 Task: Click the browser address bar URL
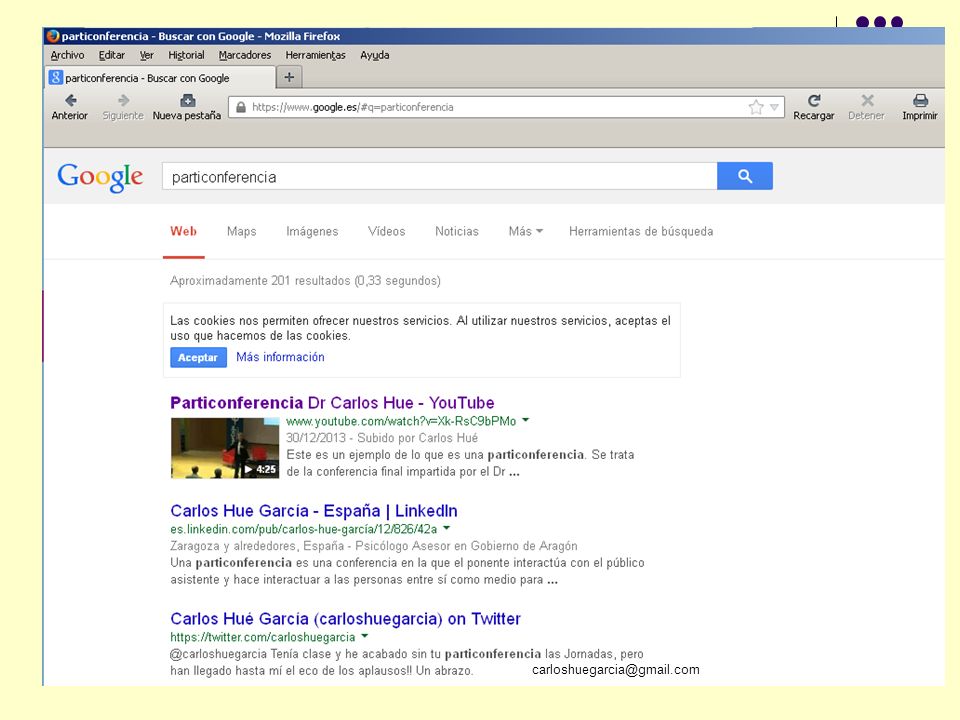(353, 107)
